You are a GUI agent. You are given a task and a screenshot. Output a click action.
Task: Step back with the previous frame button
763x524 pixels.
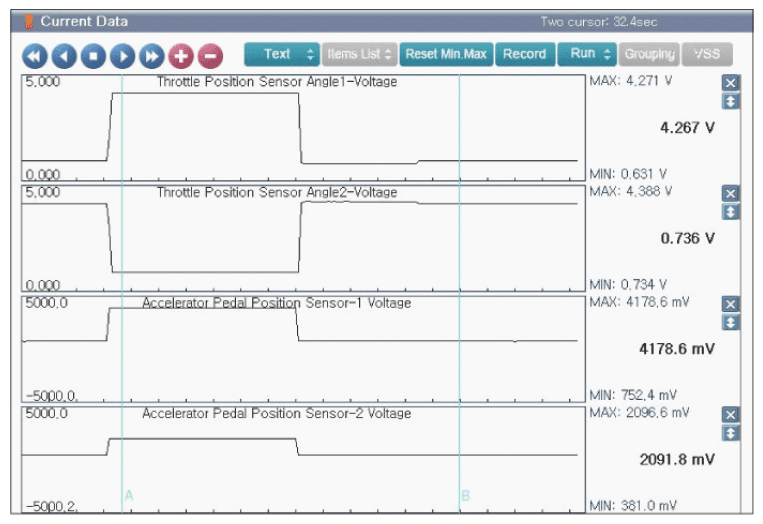click(64, 56)
